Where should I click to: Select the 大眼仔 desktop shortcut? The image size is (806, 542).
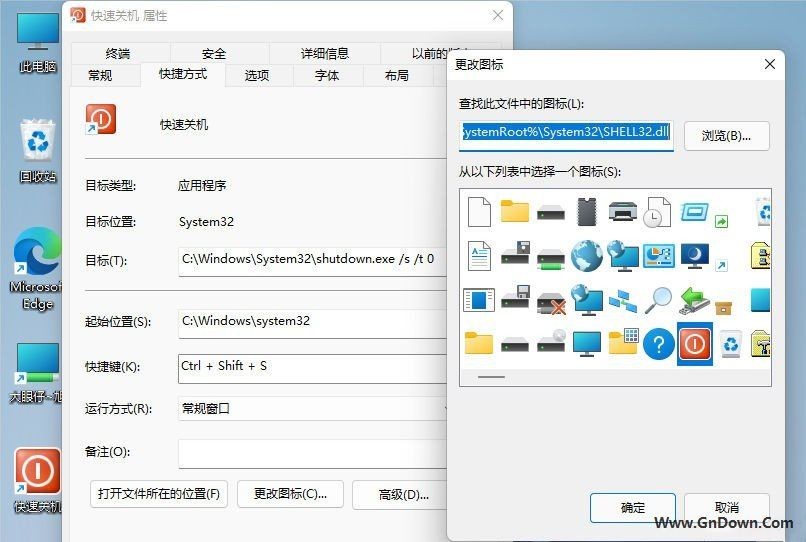(x=38, y=373)
